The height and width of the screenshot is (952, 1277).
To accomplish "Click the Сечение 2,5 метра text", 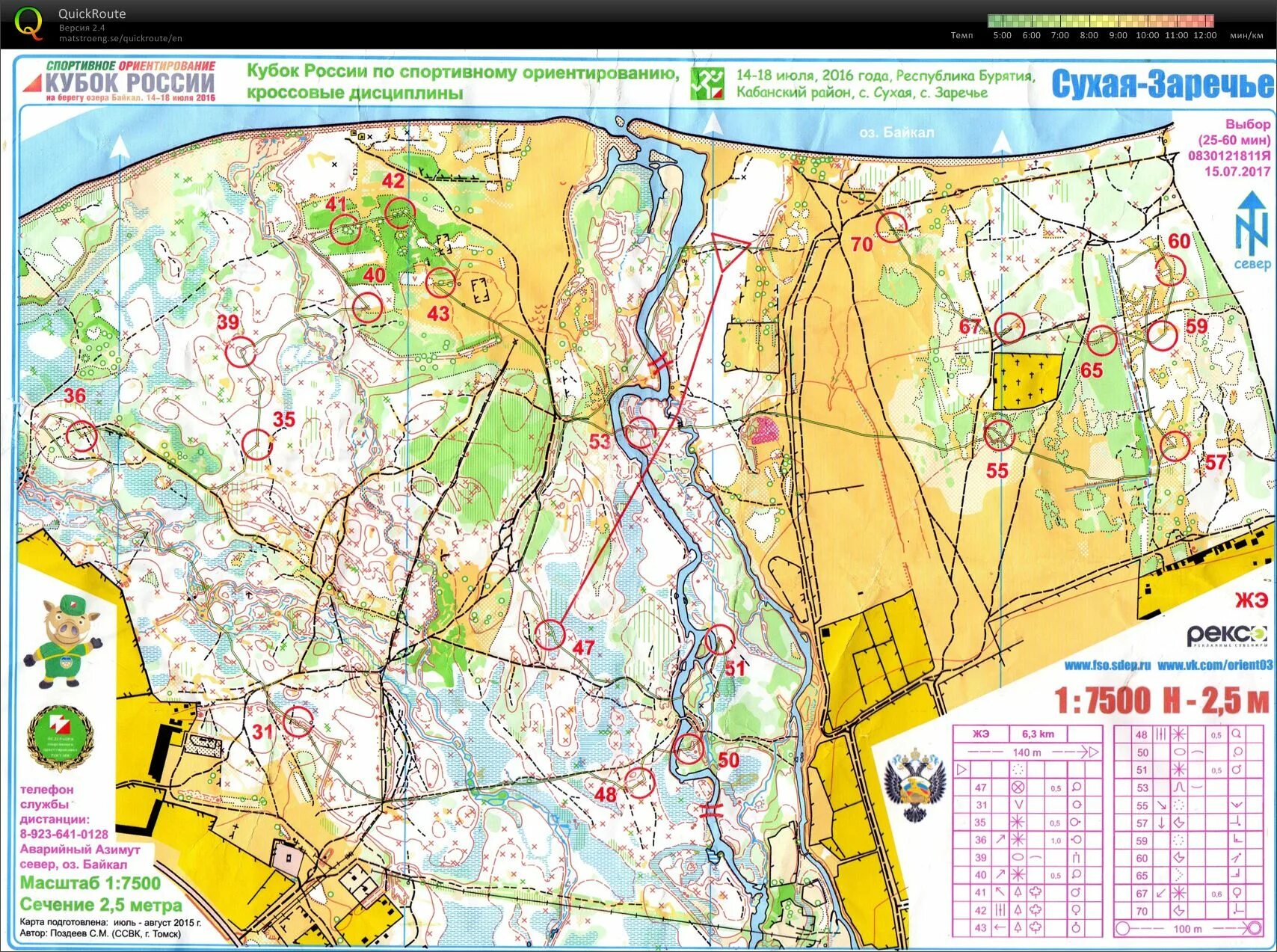I will pos(101,905).
